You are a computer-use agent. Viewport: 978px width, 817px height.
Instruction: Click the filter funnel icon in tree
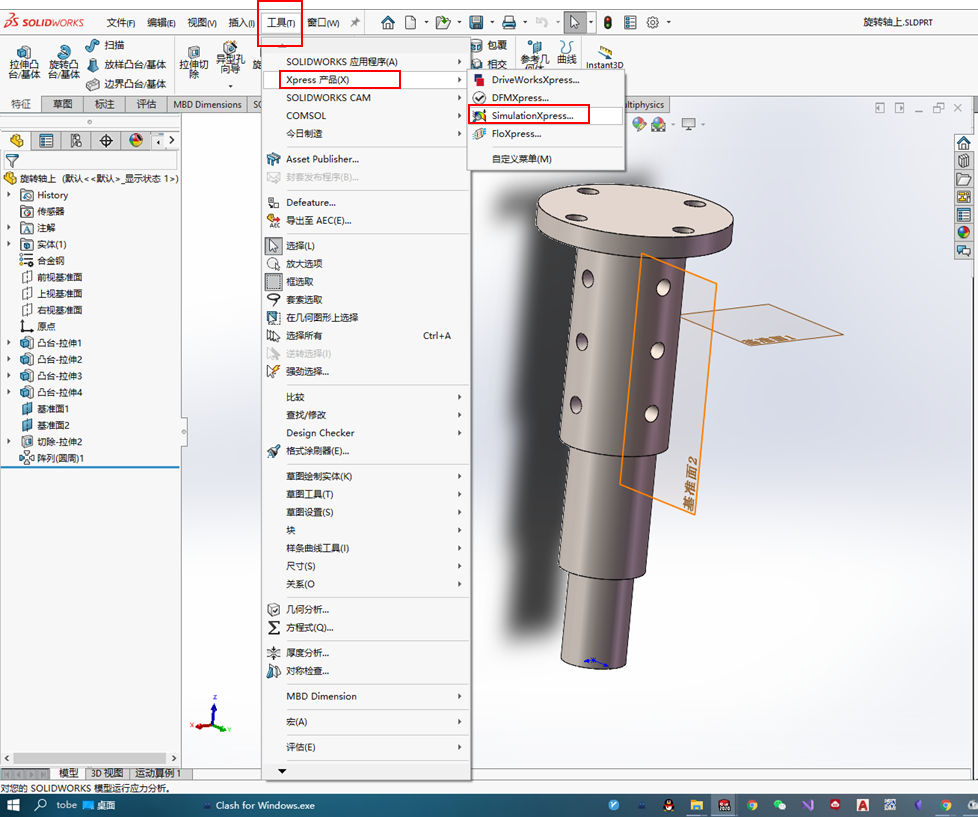pos(12,161)
